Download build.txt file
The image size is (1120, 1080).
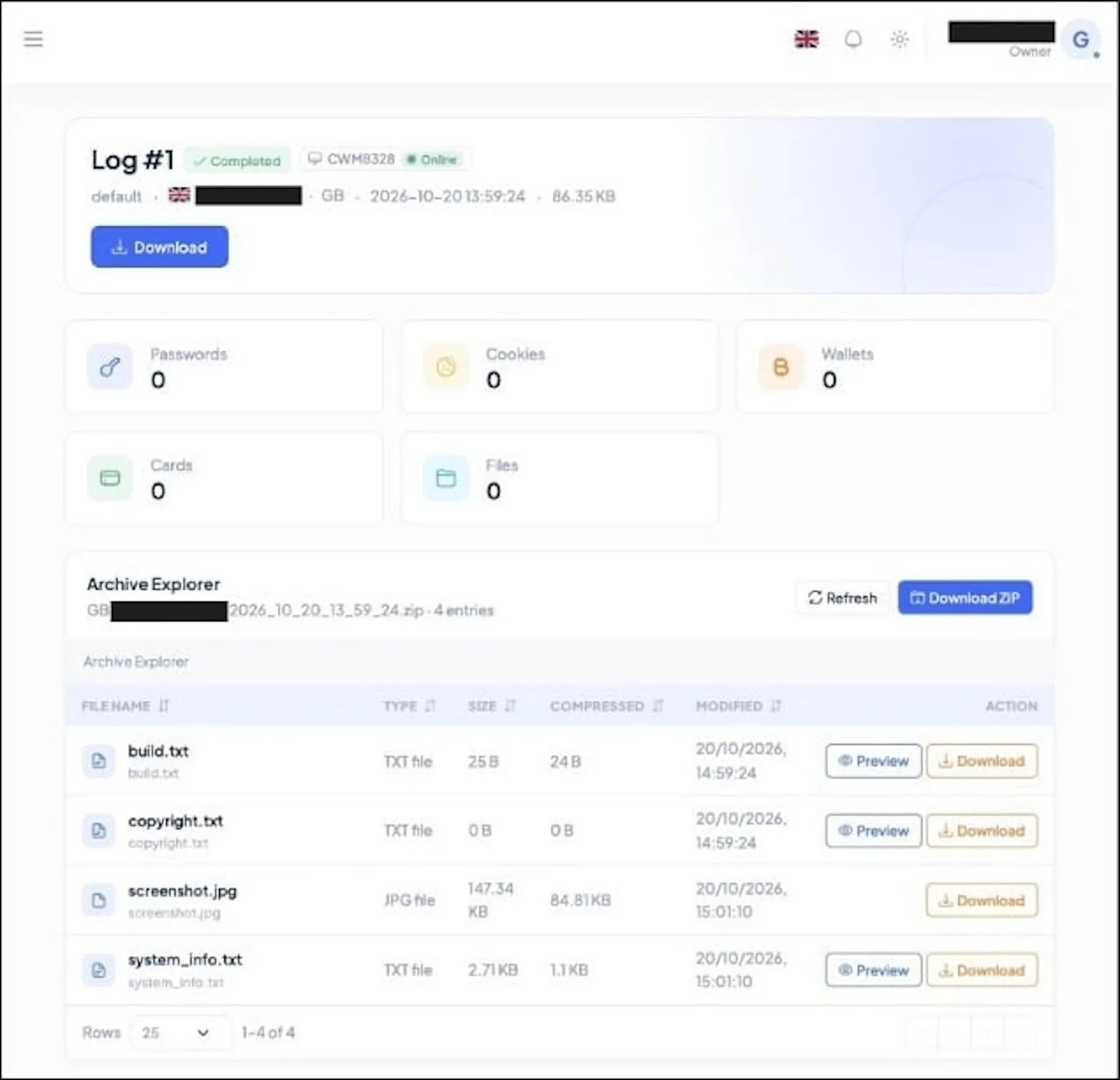[982, 761]
